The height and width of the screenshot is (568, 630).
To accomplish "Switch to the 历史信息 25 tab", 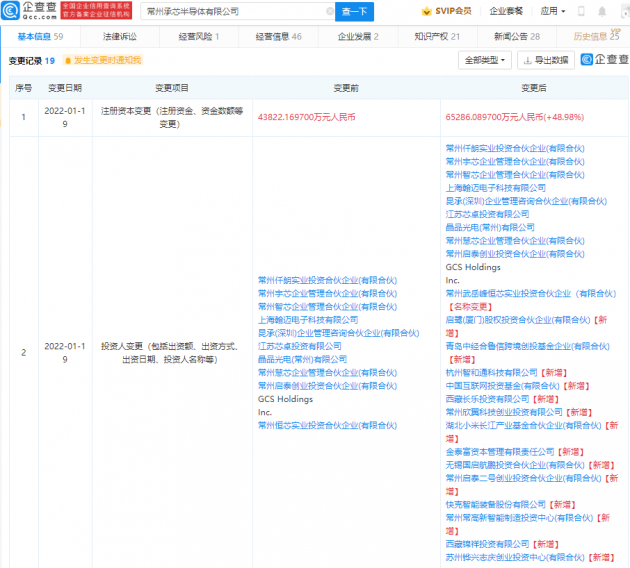I will 596,36.
